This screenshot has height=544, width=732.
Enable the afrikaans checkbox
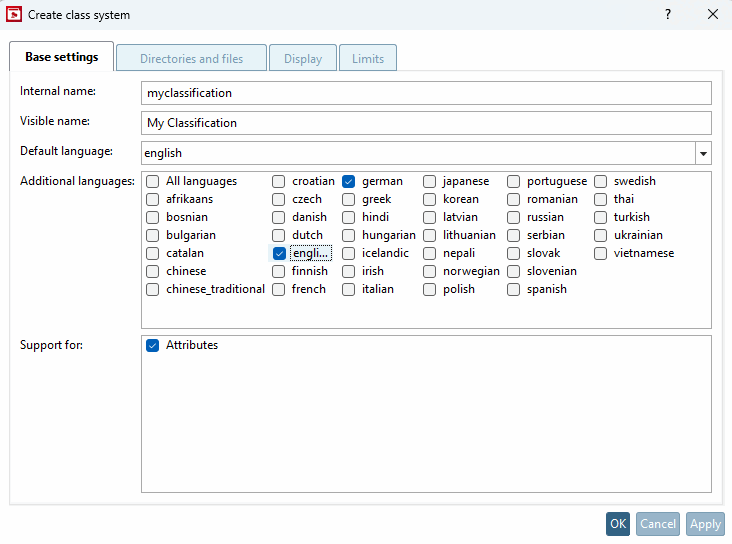click(153, 199)
